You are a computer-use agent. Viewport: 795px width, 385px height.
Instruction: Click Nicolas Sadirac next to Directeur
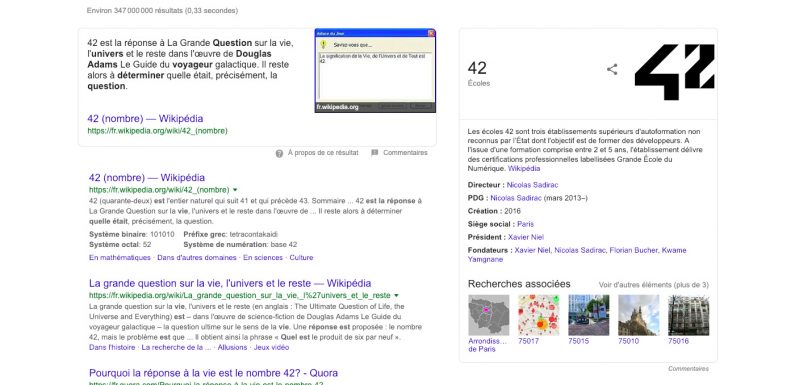point(532,185)
